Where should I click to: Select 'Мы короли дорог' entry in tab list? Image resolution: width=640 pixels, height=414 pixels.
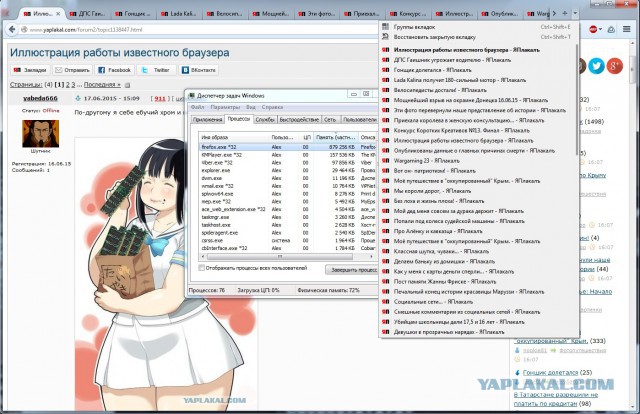coord(478,191)
